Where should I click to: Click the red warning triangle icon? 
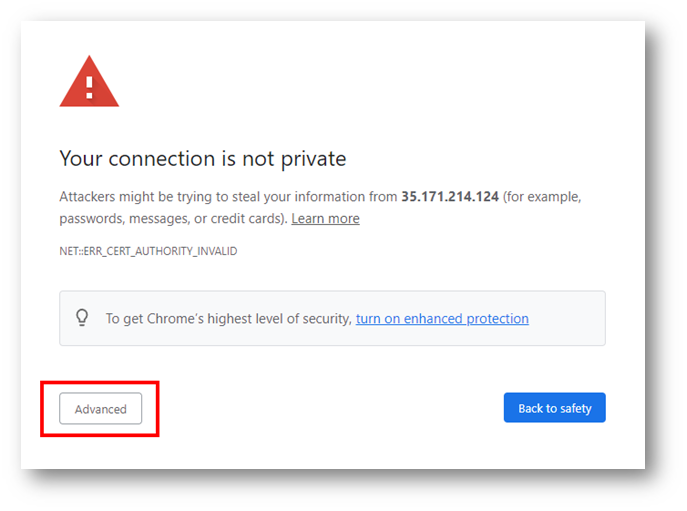pos(89,82)
